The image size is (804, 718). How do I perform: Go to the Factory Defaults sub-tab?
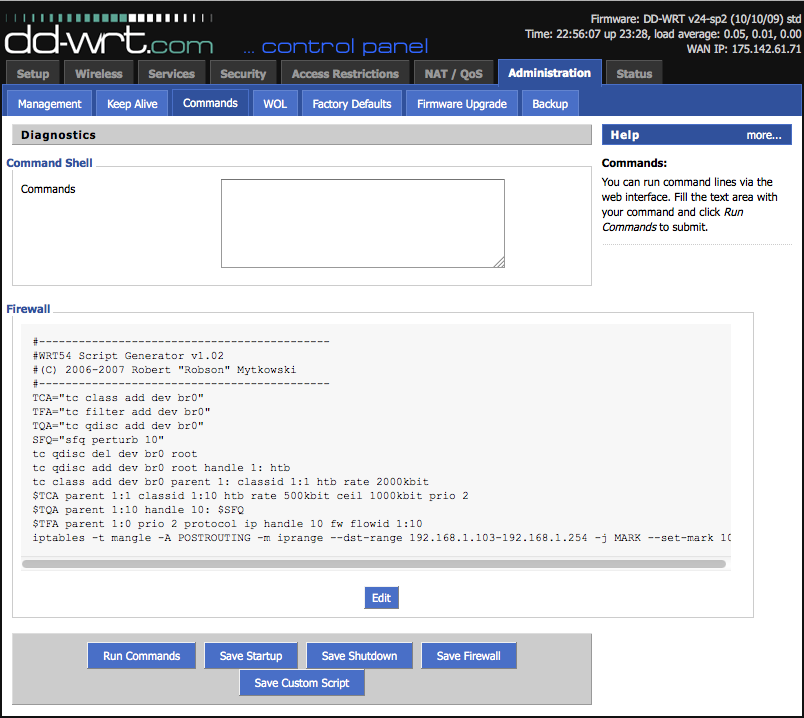coord(352,103)
